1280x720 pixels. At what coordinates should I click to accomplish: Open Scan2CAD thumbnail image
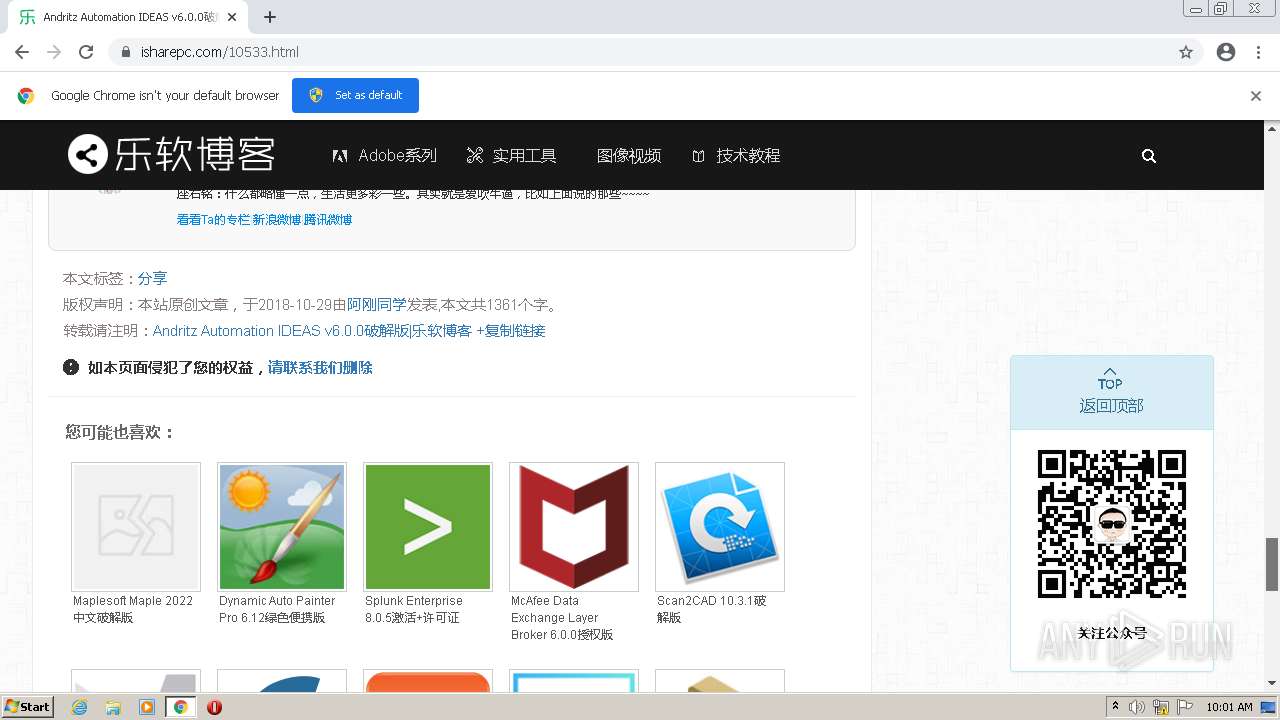720,527
